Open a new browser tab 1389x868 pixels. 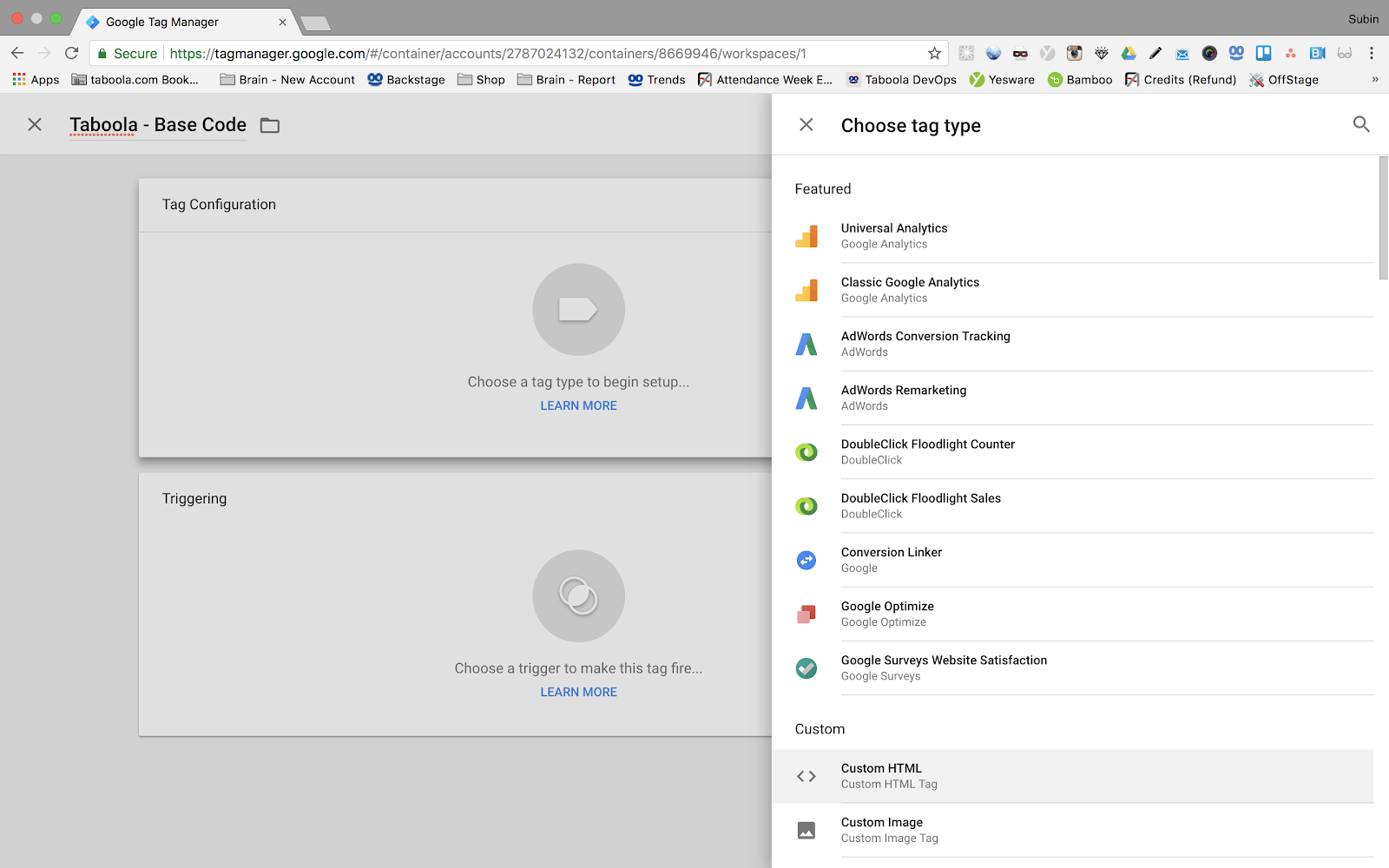[315, 23]
